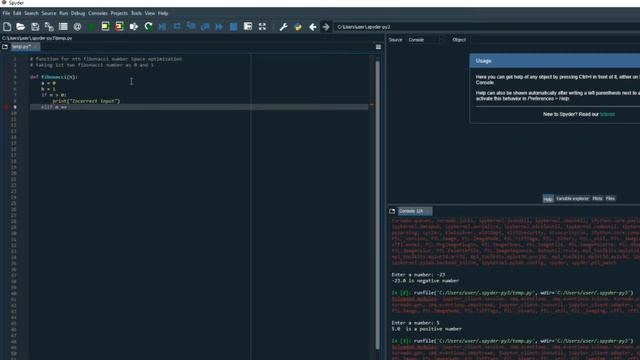
Task: Switch to the Plots tab
Action: 597,198
